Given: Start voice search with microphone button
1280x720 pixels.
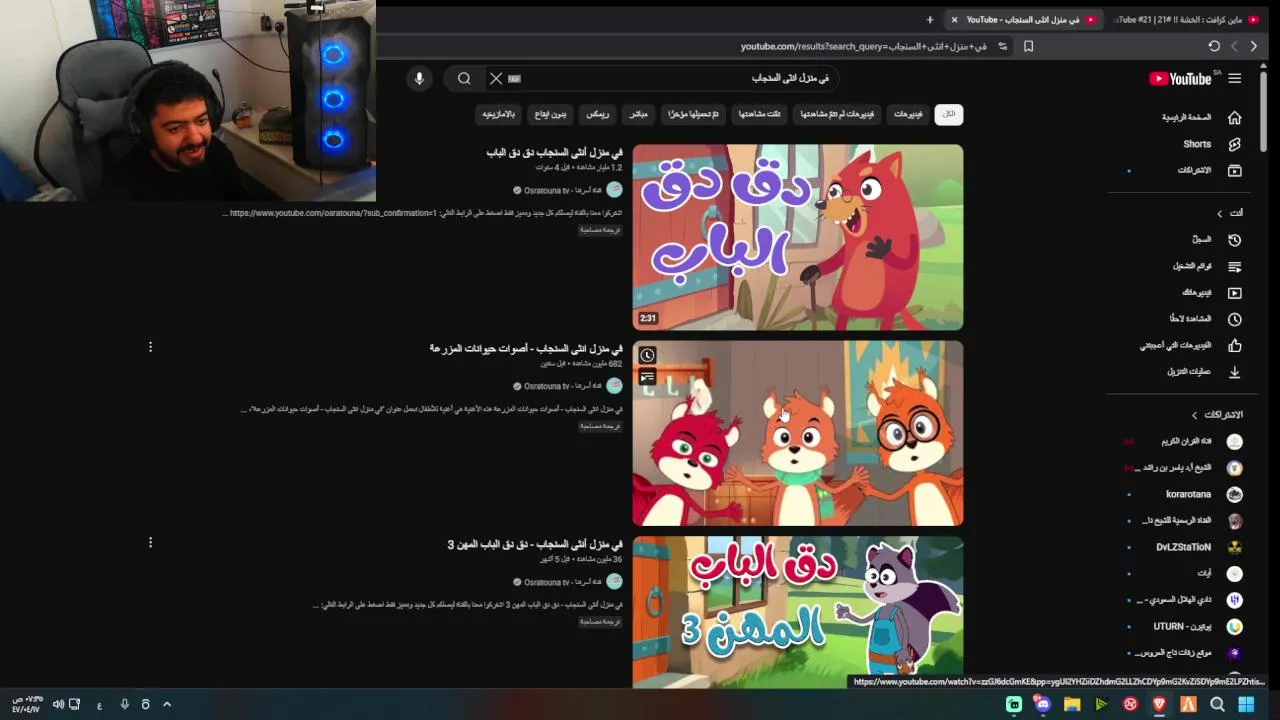Looking at the screenshot, I should click(x=419, y=78).
